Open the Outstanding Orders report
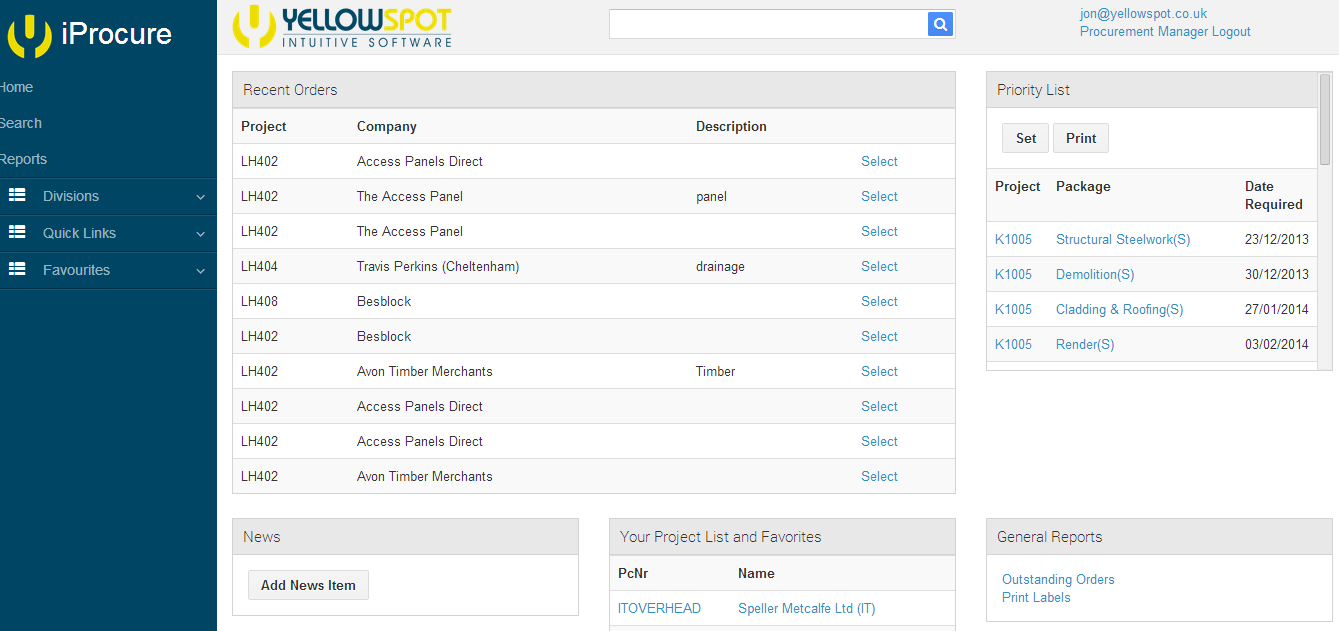 click(x=1058, y=579)
